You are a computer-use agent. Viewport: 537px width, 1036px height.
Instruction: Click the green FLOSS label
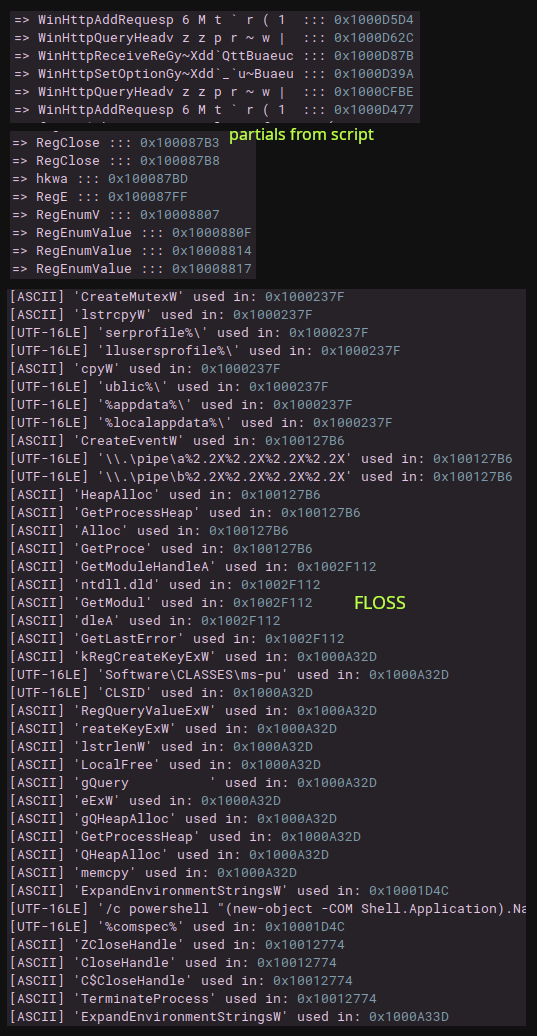(x=380, y=603)
